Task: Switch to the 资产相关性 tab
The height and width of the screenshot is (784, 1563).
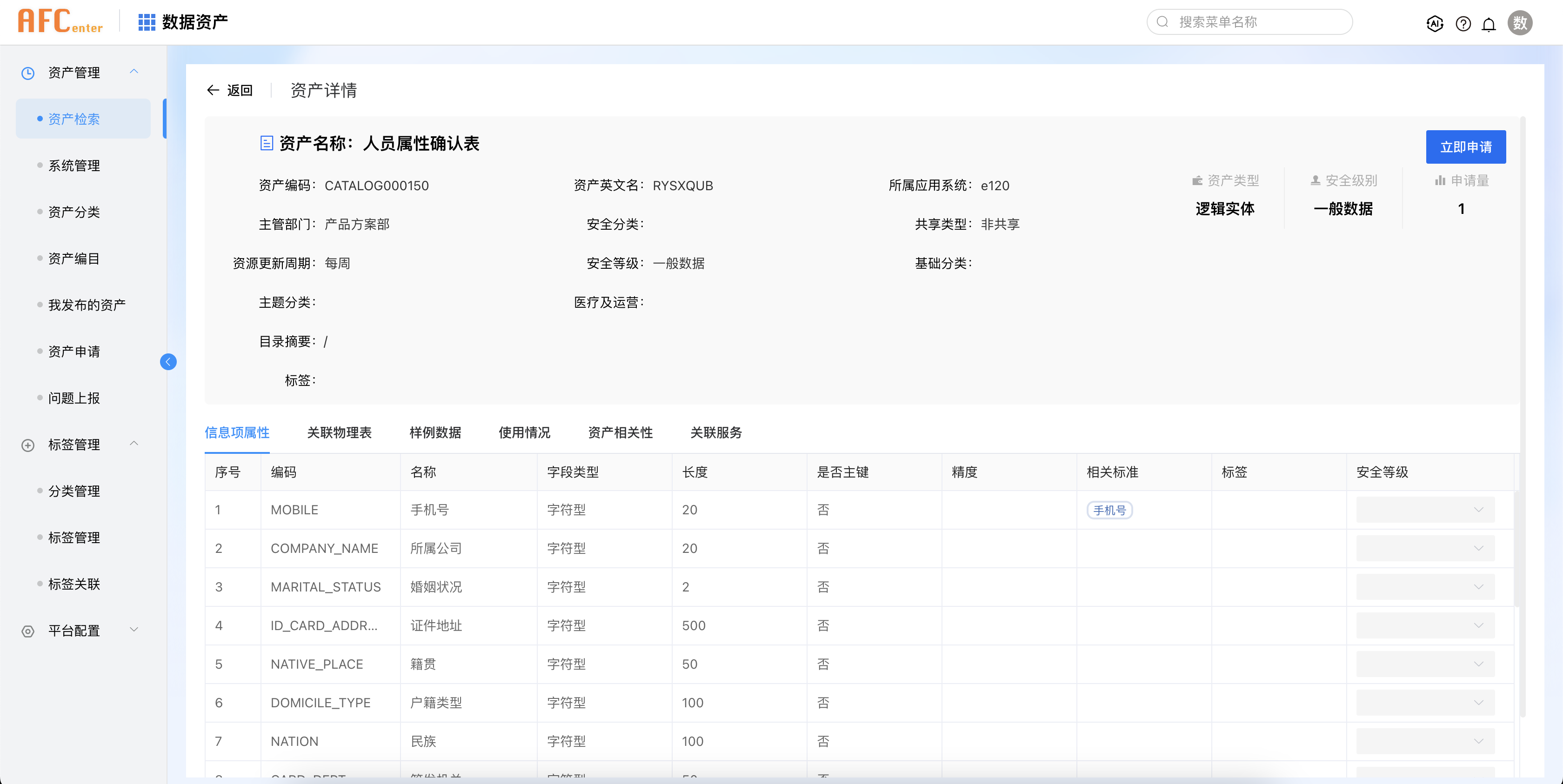Action: [x=620, y=433]
